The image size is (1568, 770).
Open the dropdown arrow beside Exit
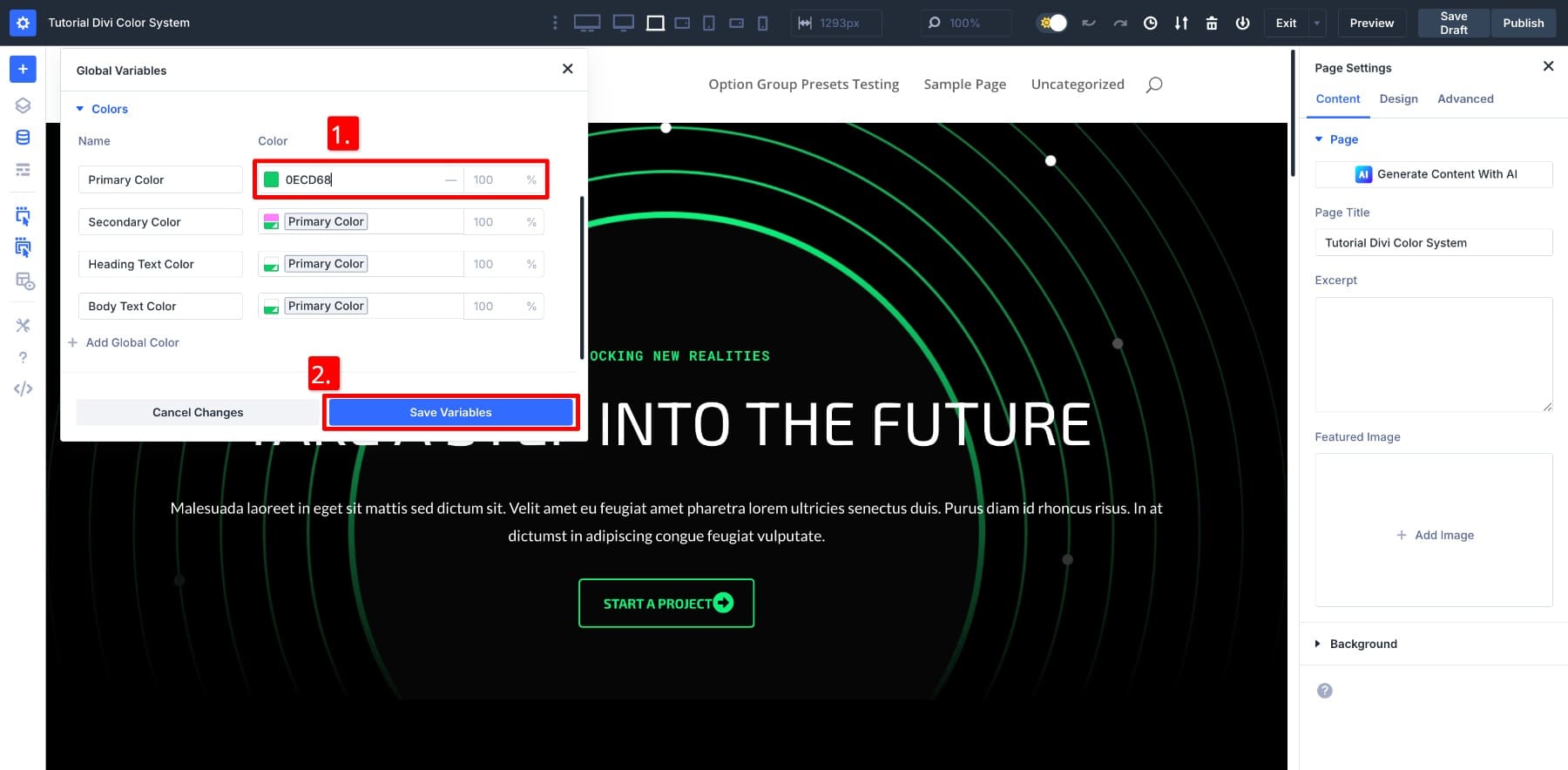(1316, 24)
